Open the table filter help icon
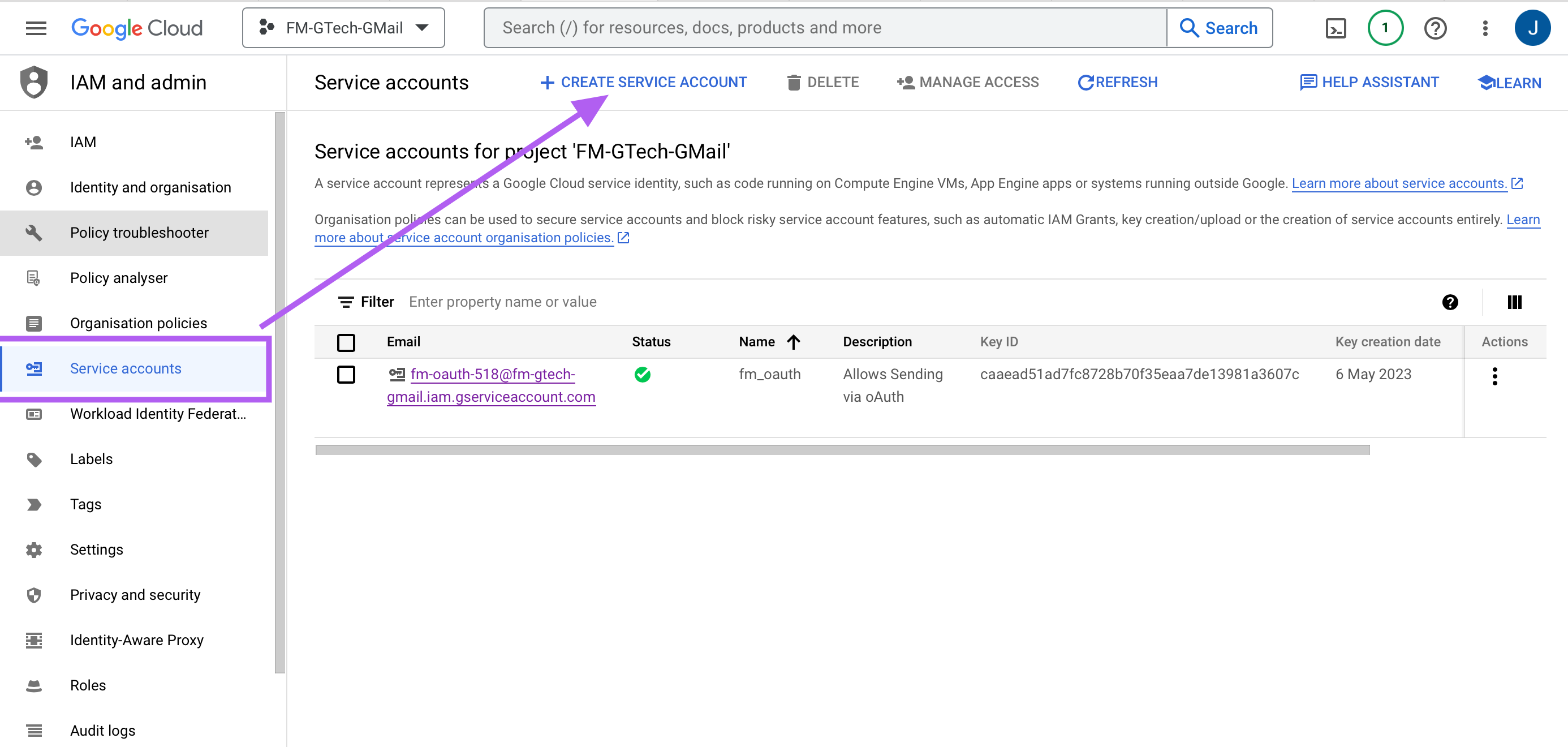 tap(1450, 302)
